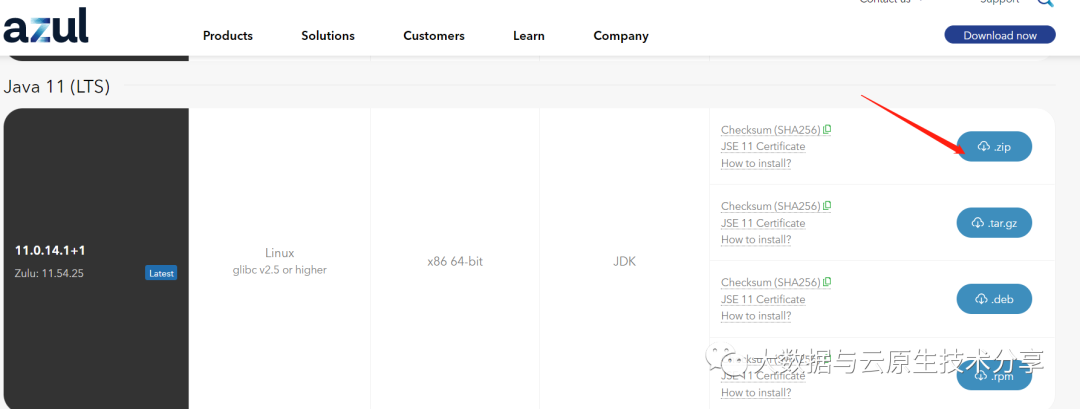The image size is (1080, 409).
Task: Open How to install link for .tar.gz
Action: click(756, 240)
